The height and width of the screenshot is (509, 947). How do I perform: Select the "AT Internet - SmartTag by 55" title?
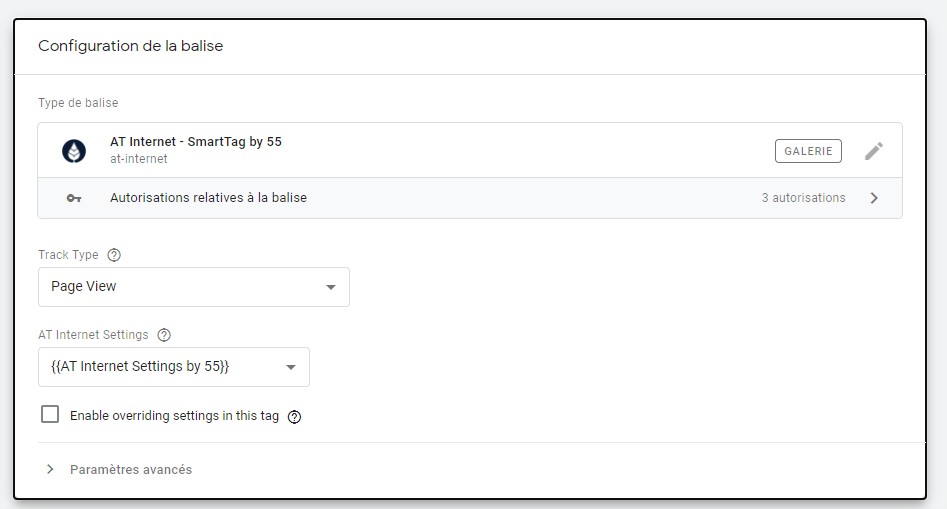pos(196,142)
